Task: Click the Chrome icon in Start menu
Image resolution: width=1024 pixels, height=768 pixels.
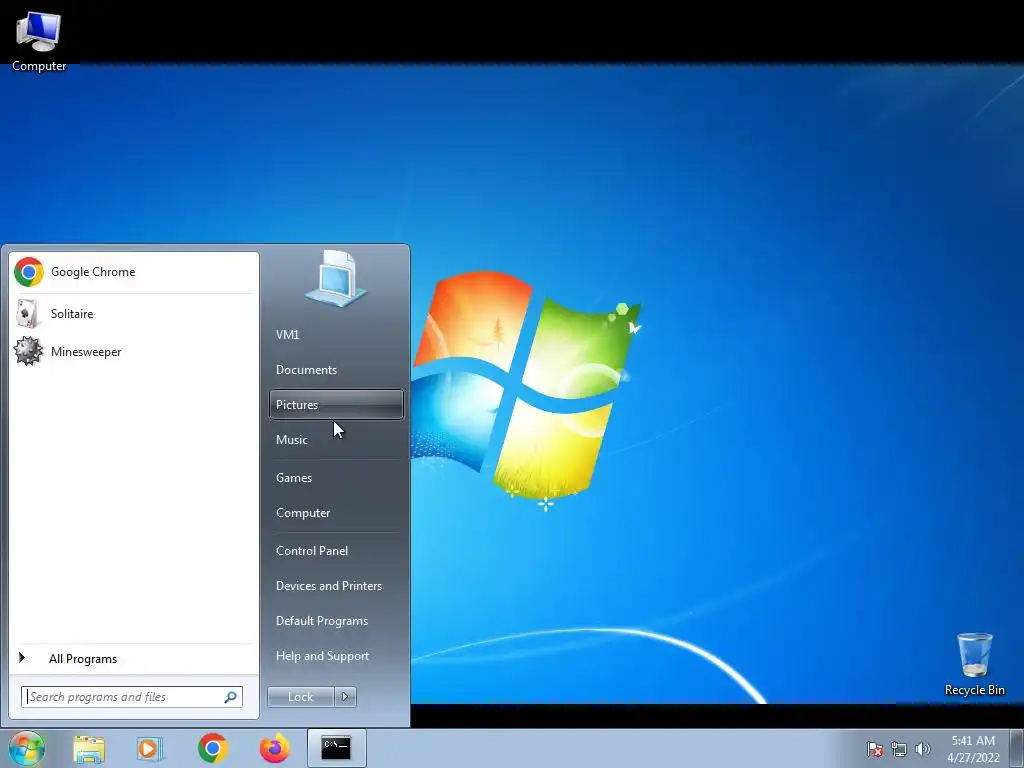Action: tap(29, 272)
